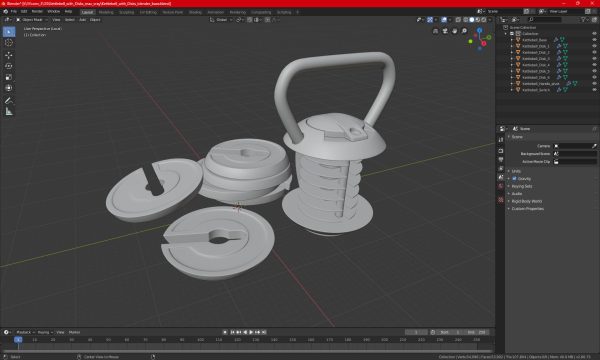Toggle the Gravity checkbox

click(x=514, y=179)
